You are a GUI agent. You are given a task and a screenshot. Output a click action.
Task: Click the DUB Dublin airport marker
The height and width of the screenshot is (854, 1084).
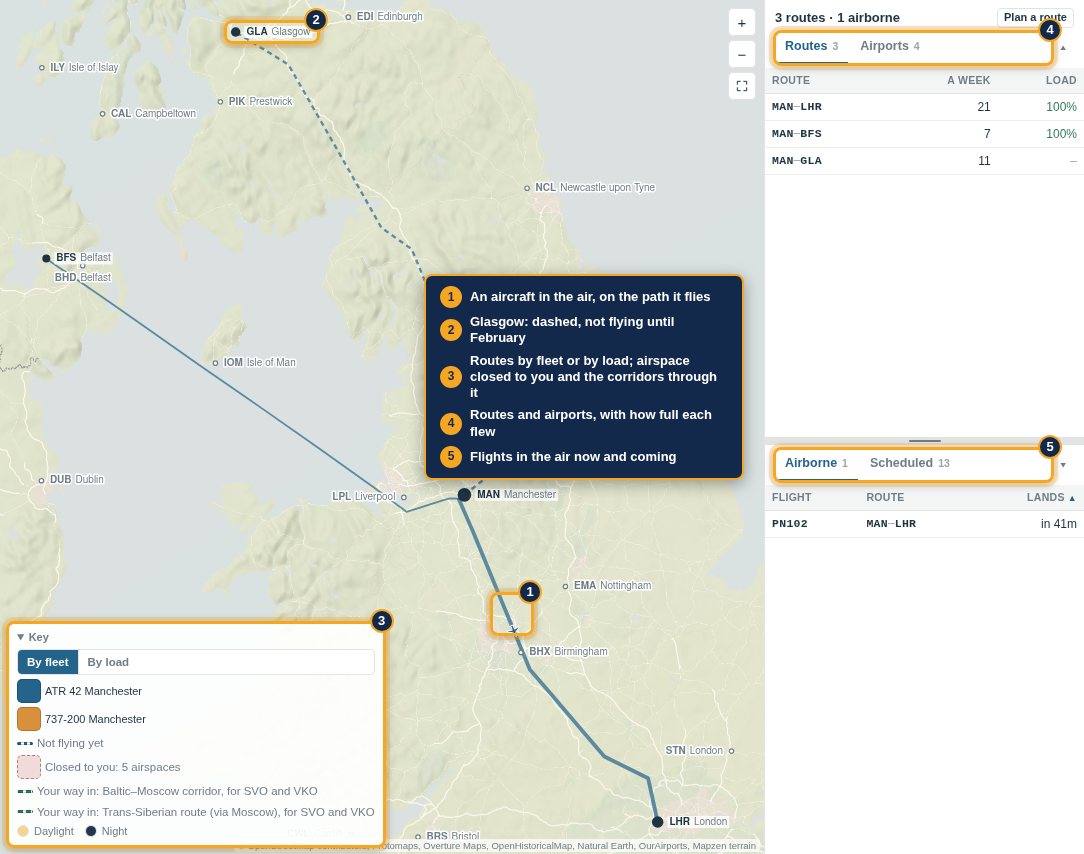tap(41, 480)
